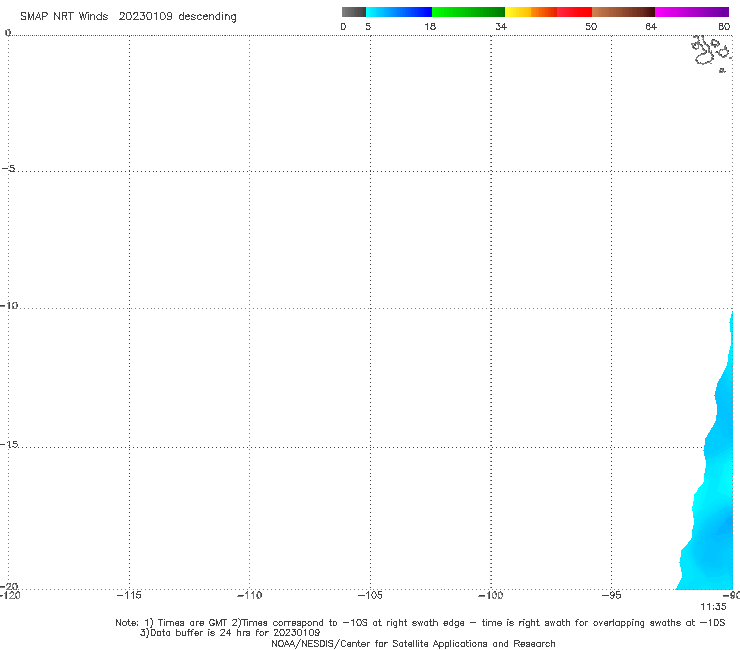The width and height of the screenshot is (740, 650).
Task: Click the date "20230109" in the title
Action: tap(145, 16)
